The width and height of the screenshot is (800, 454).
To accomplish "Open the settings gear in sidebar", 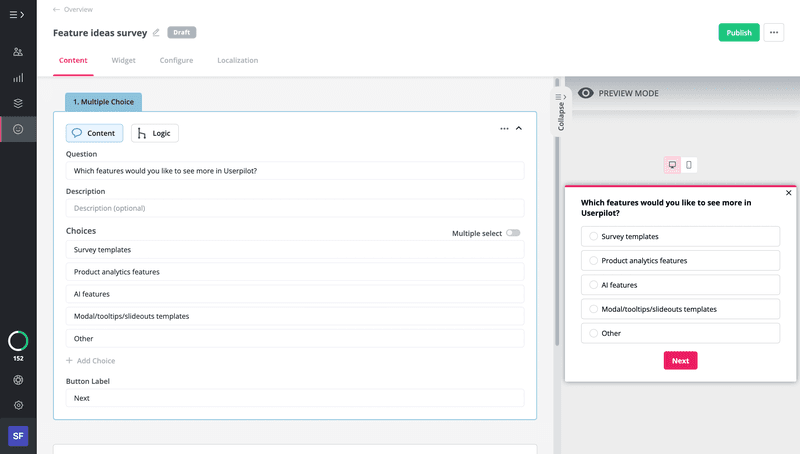I will tap(18, 405).
